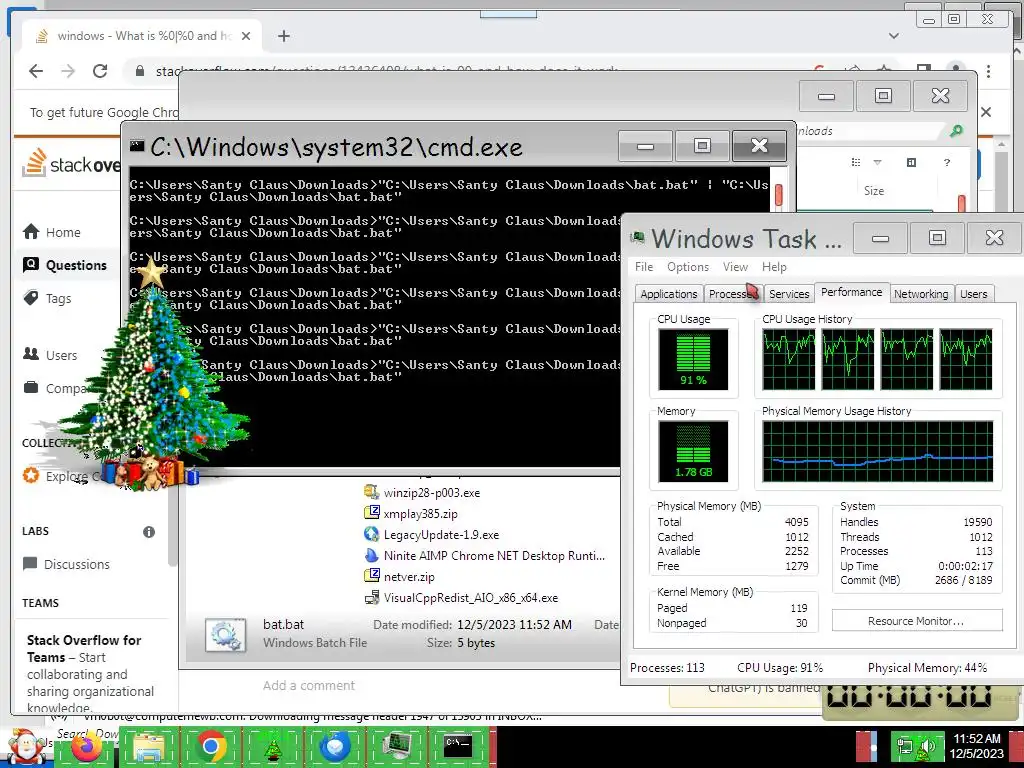Click the cmd window scrollbar thumb
The width and height of the screenshot is (1024, 768).
click(778, 195)
